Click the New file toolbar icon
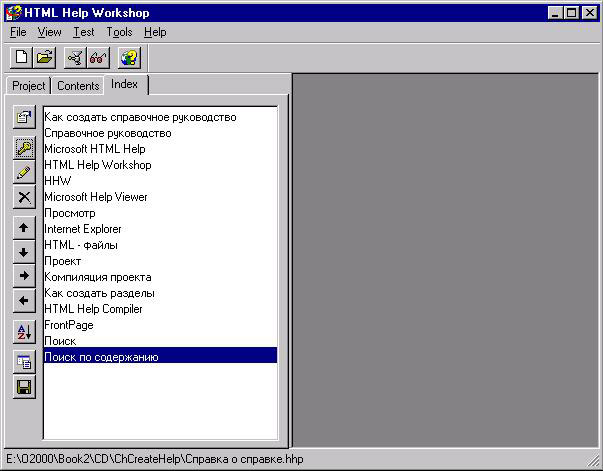 click(21, 58)
